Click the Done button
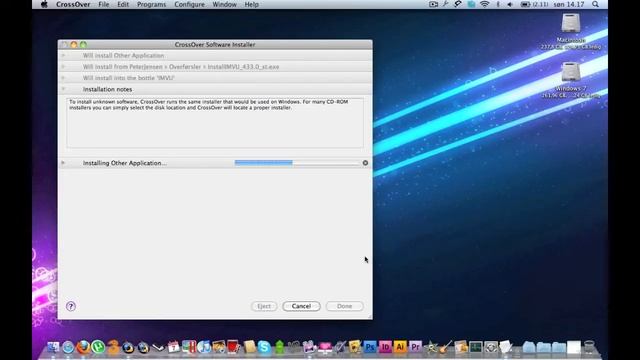This screenshot has width=640, height=360. point(344,306)
